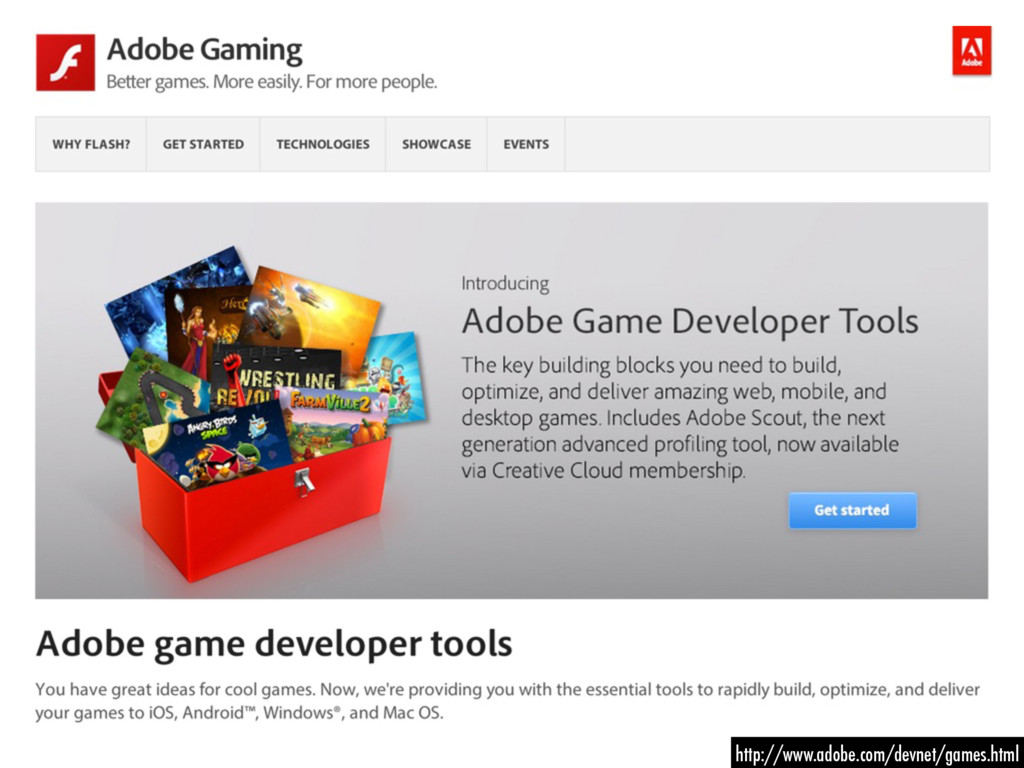Viewport: 1024px width, 768px height.
Task: Click the Wrestling Revolution game card
Action: 278,374
